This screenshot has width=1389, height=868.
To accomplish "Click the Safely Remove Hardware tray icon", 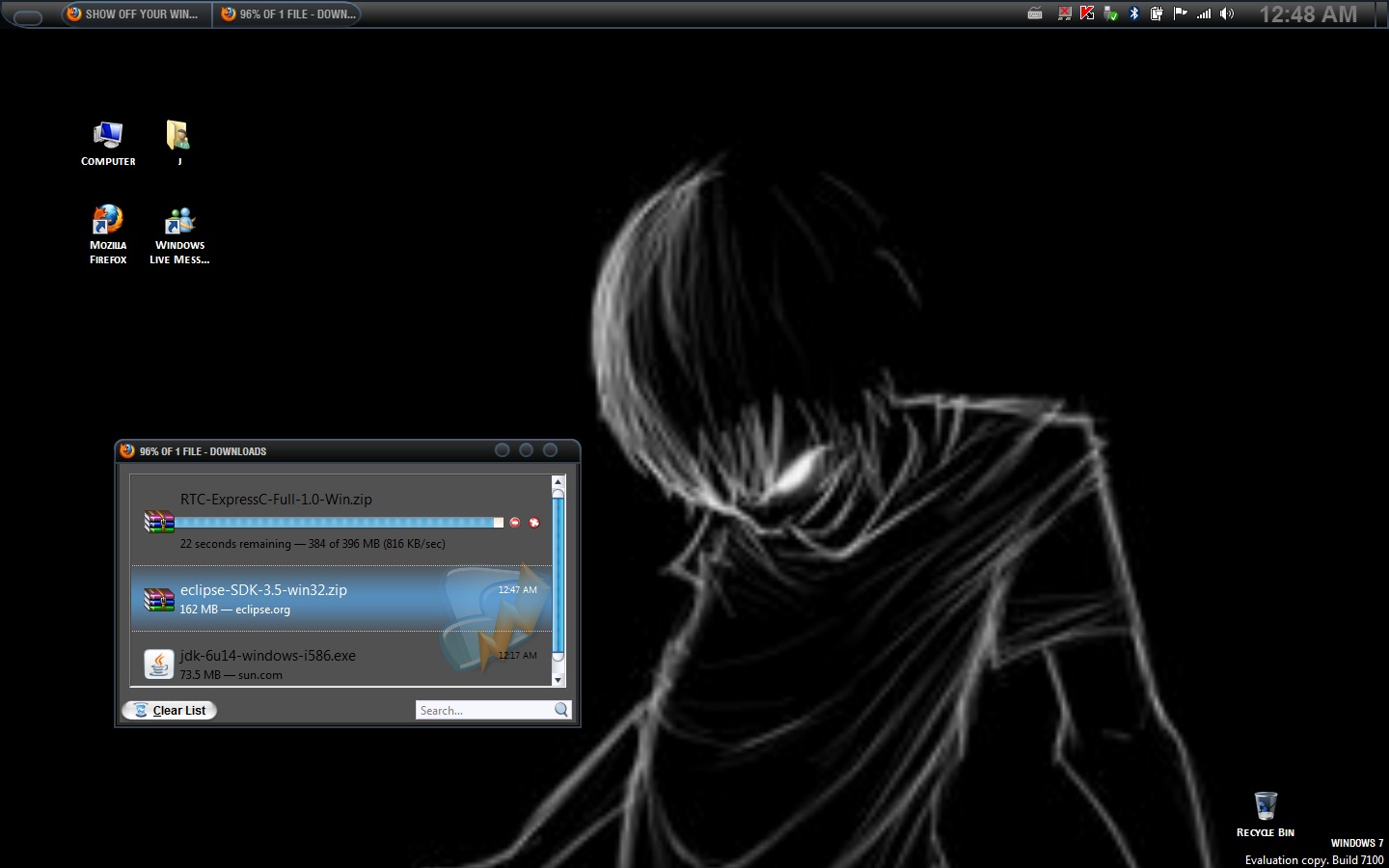I will click(1110, 14).
